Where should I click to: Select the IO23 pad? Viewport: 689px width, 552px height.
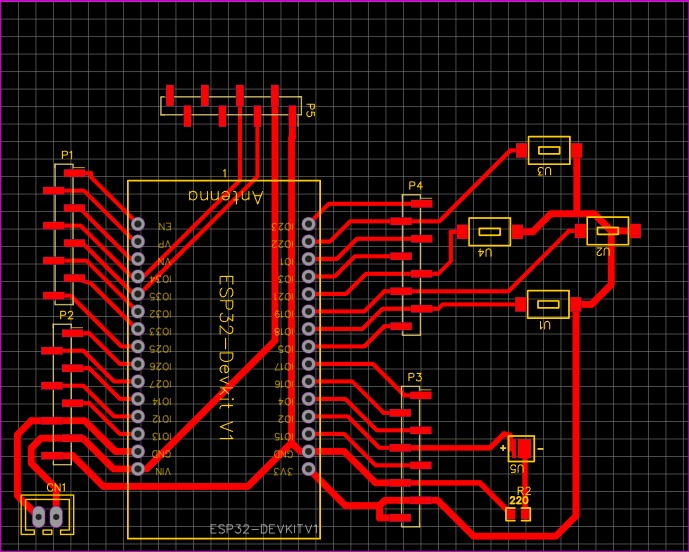(308, 224)
